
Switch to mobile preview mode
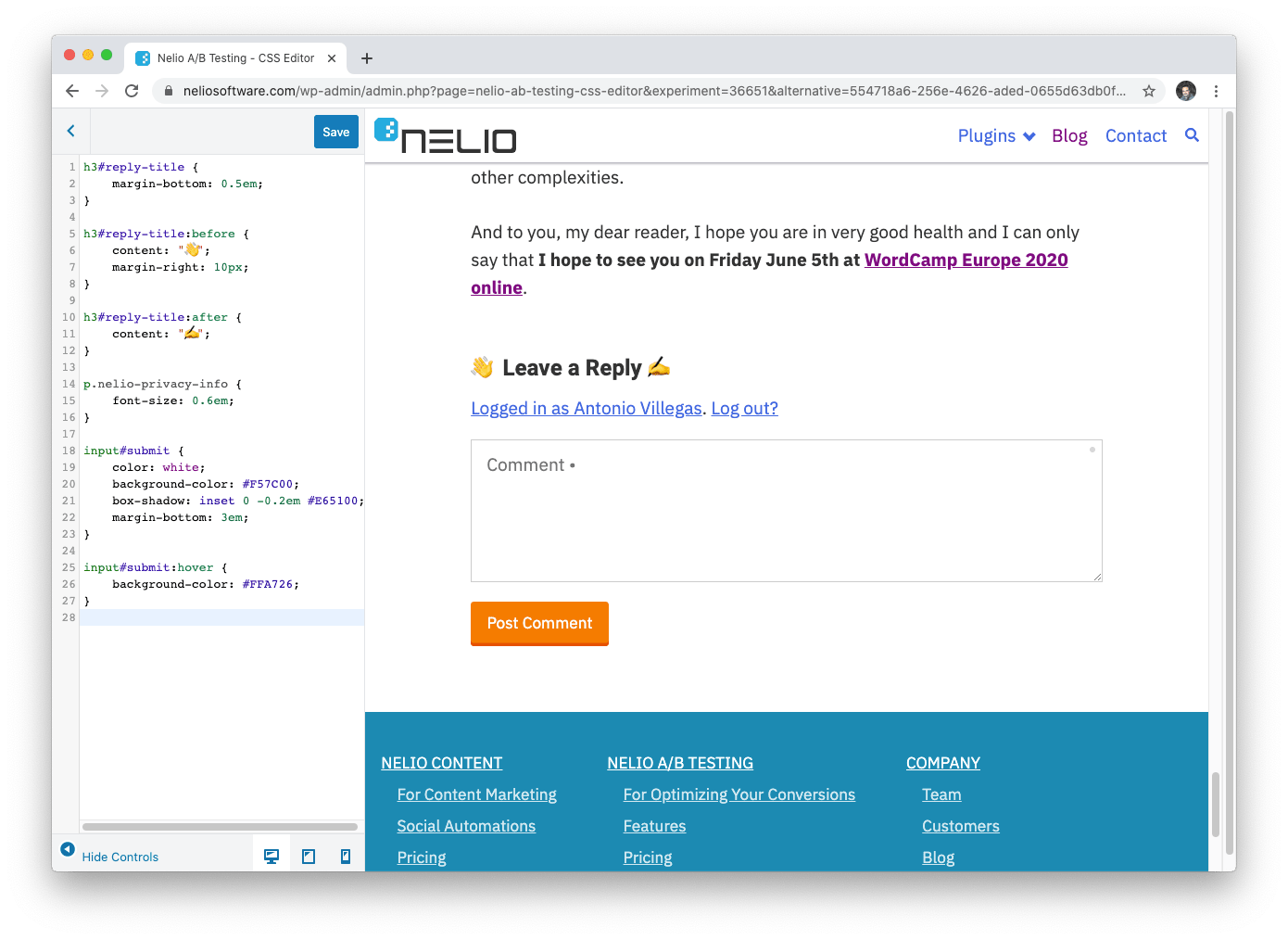tap(345, 855)
